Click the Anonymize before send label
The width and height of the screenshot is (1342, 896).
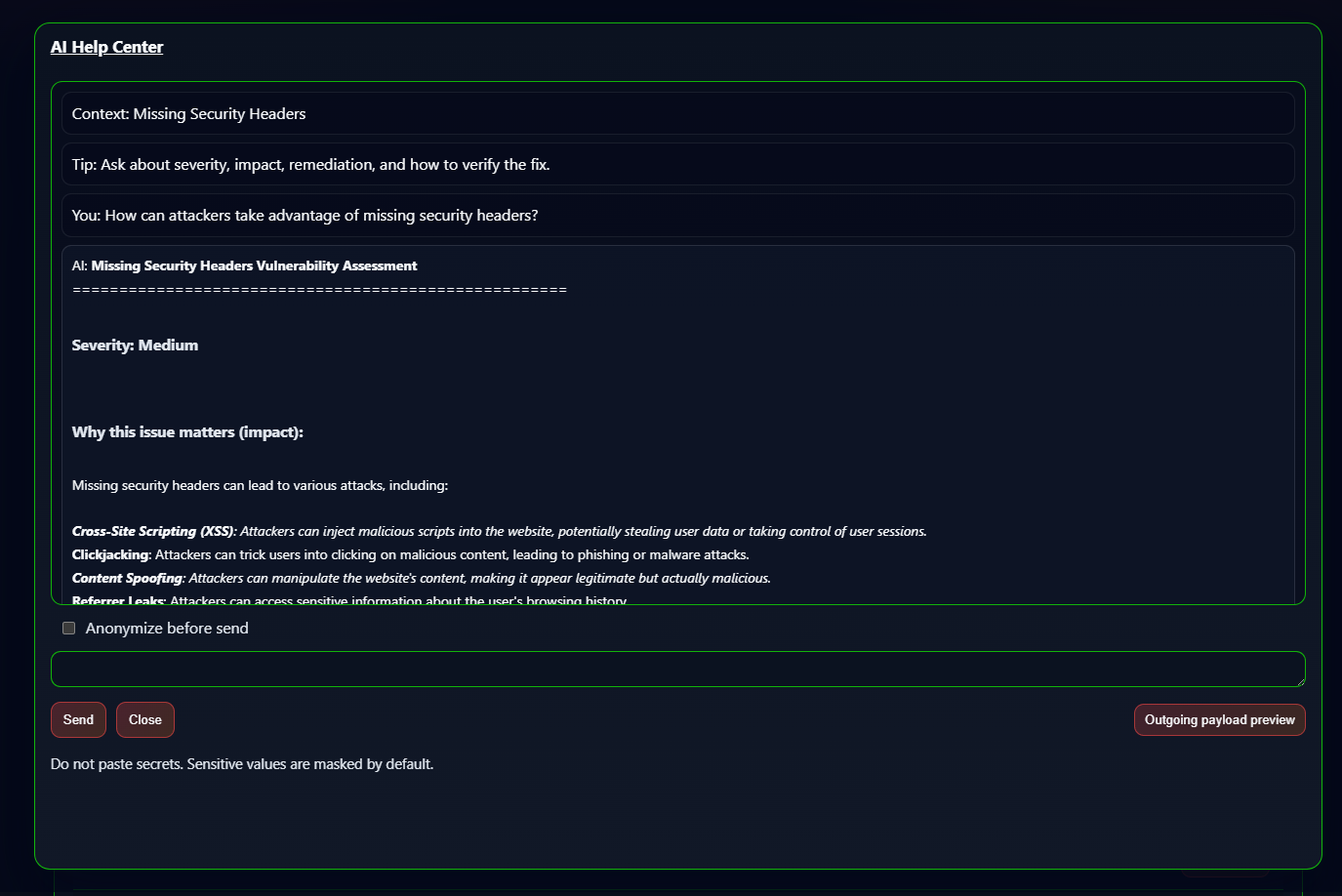167,629
